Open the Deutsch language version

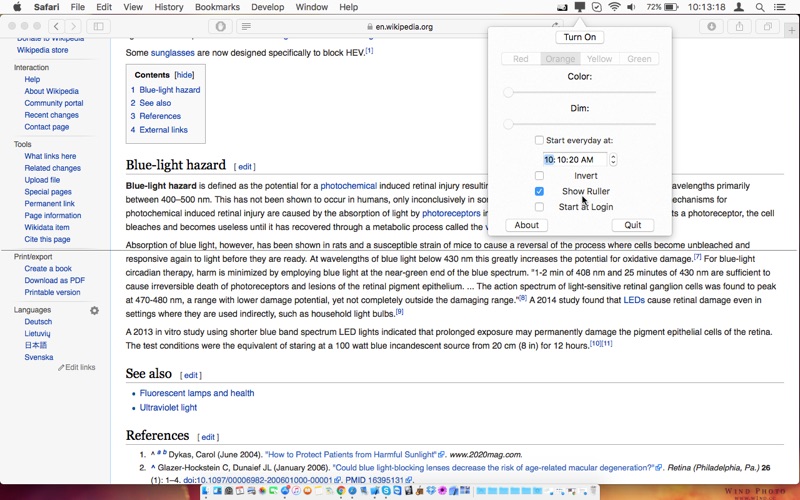(38, 321)
